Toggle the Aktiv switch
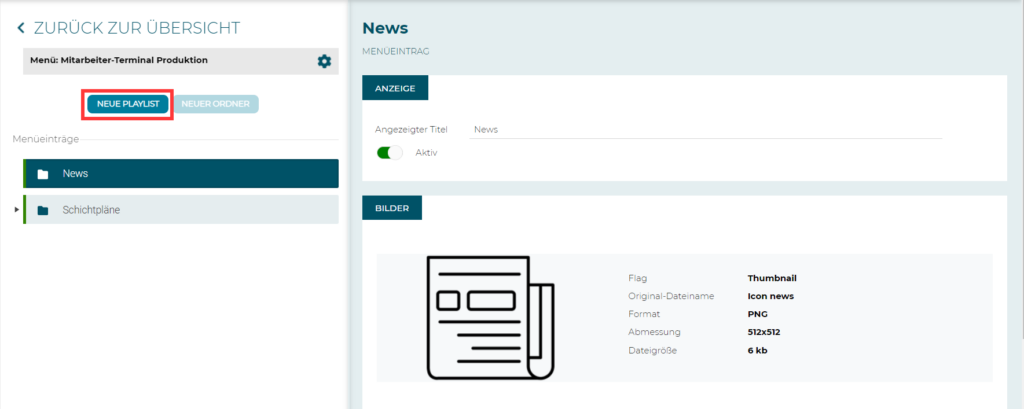The width and height of the screenshot is (1024, 409). [390, 153]
